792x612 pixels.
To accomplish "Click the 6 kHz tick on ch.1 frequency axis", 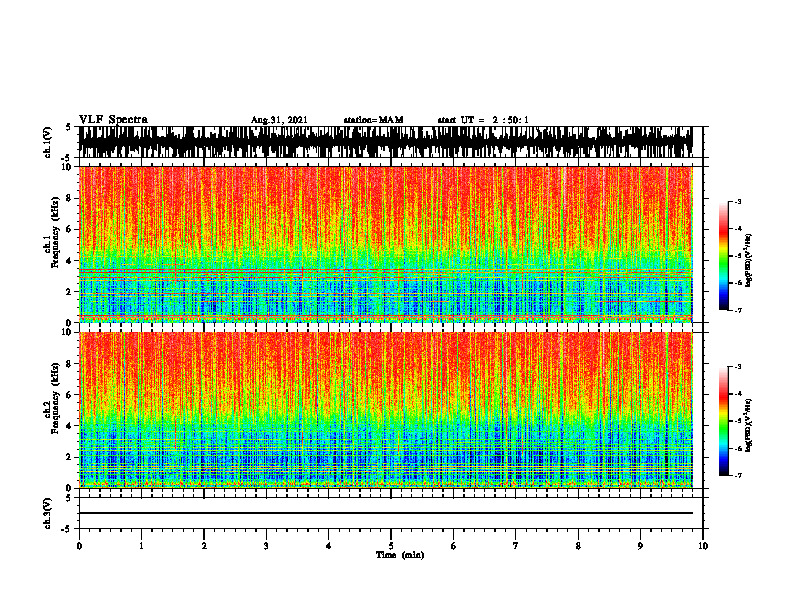I will click(70, 229).
